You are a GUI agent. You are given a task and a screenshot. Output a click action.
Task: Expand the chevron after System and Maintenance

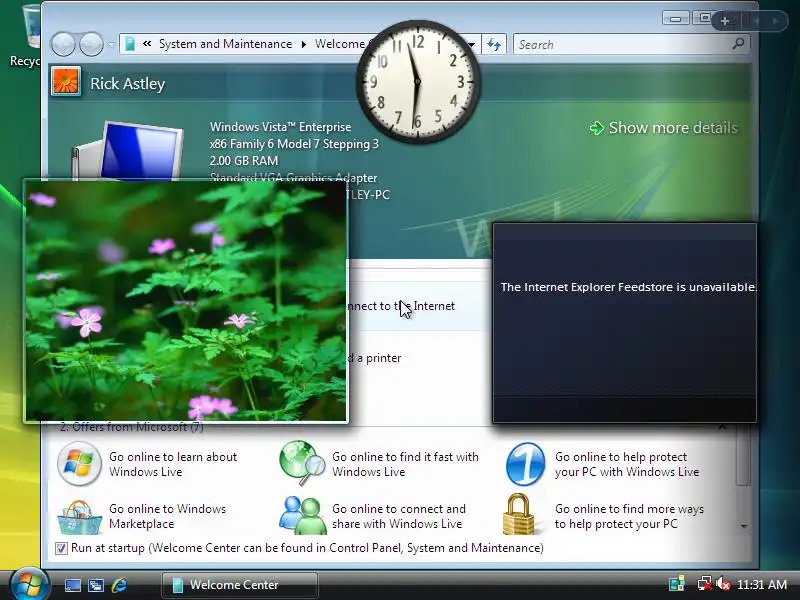(304, 44)
